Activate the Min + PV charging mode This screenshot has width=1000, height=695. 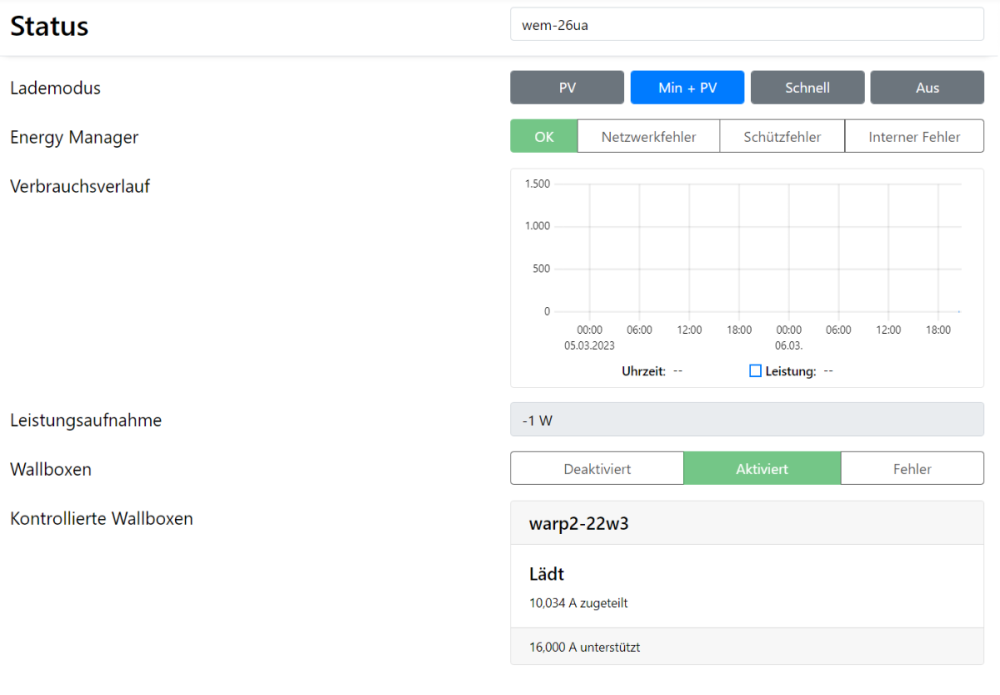687,88
